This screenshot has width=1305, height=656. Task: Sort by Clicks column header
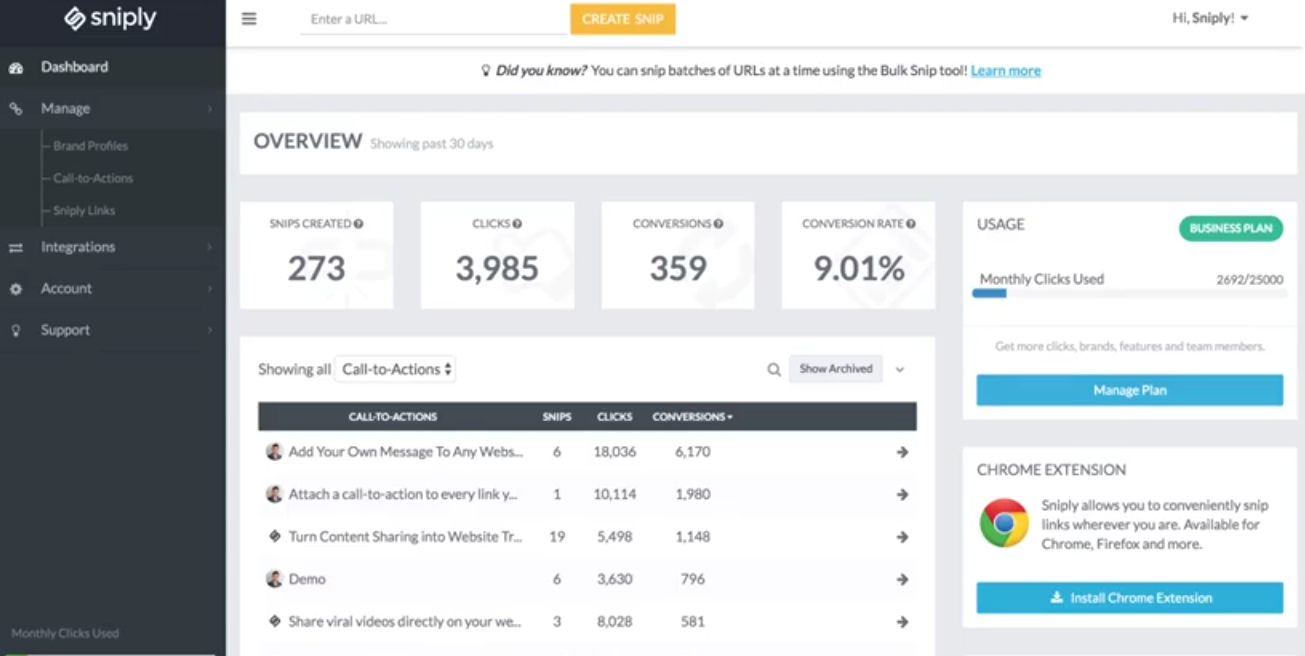(x=615, y=417)
